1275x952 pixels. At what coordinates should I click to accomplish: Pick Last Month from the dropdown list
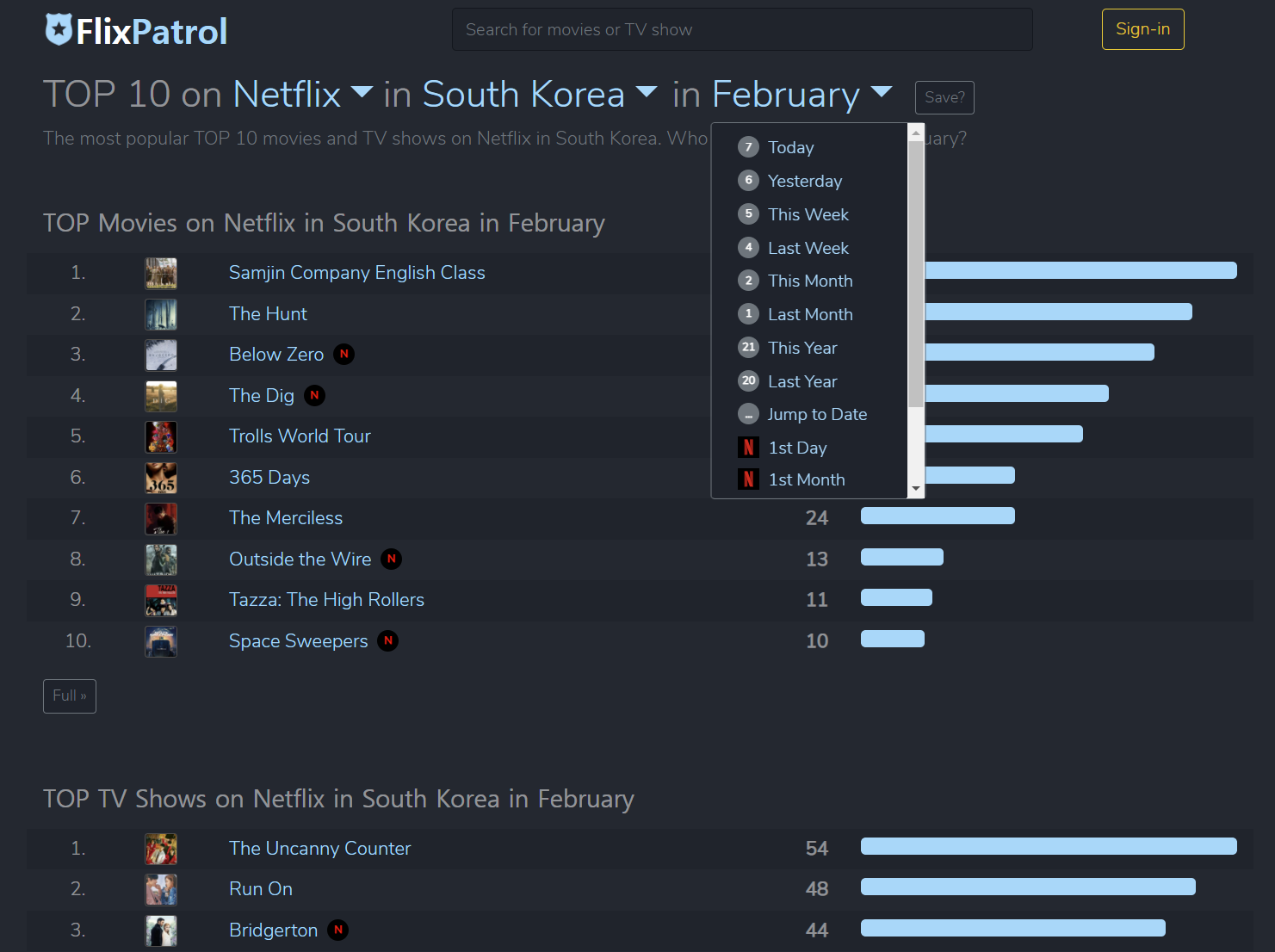click(x=810, y=314)
